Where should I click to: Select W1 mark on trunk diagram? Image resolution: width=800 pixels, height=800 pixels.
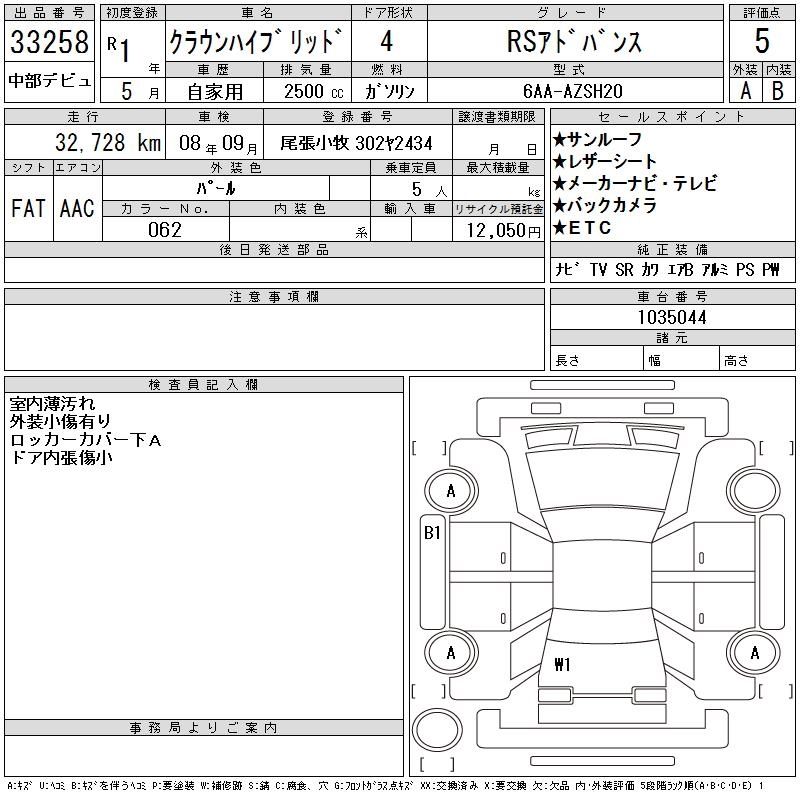tap(562, 664)
